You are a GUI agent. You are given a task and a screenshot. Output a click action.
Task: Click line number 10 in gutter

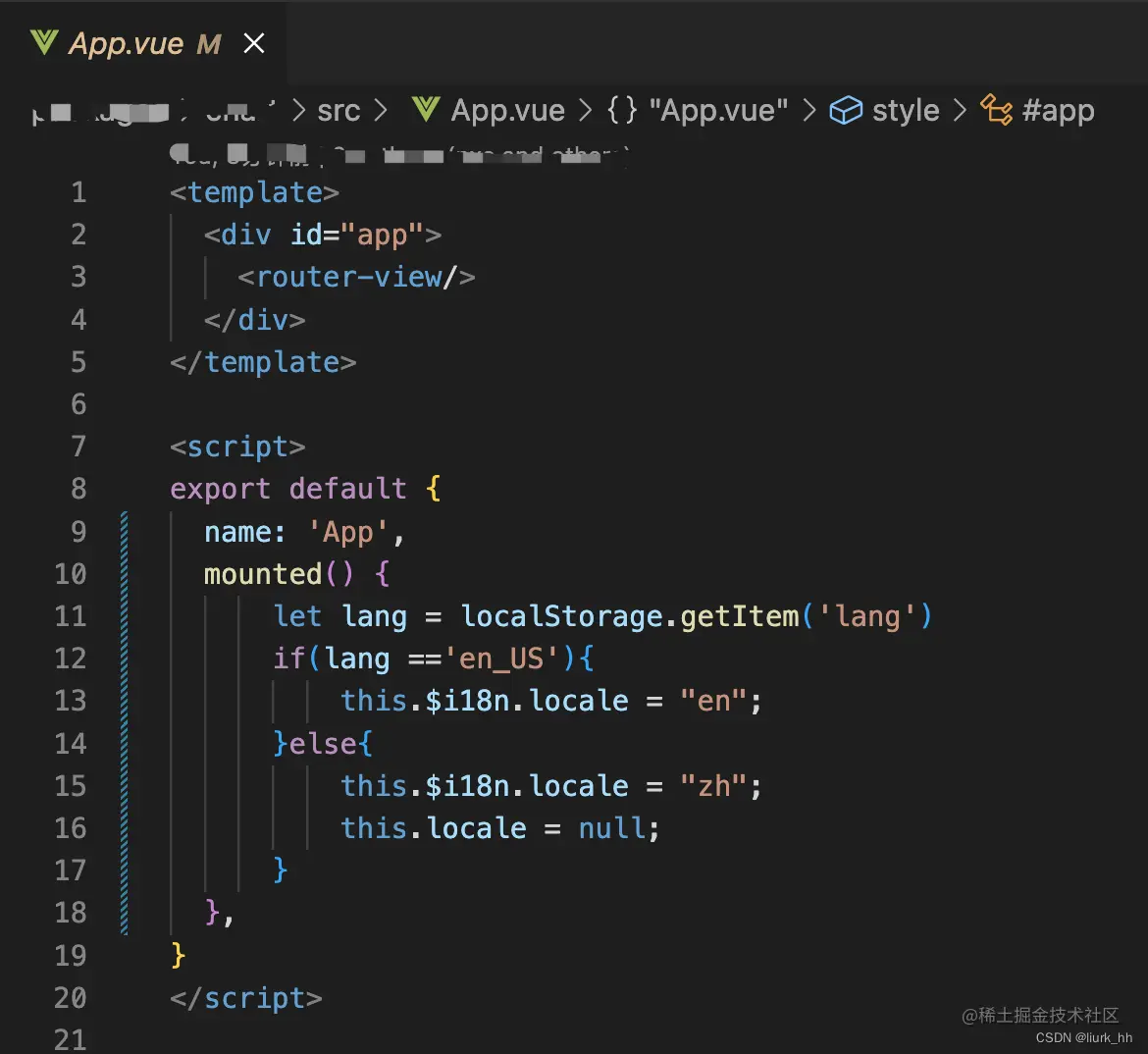pyautogui.click(x=71, y=573)
